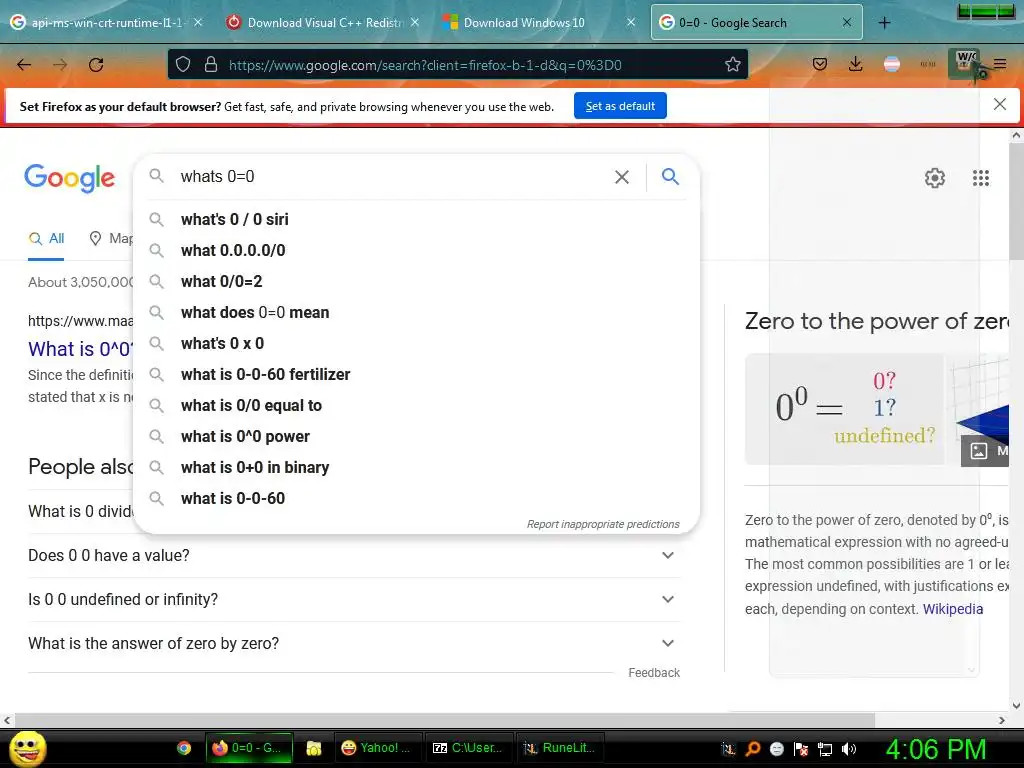Click the vertical page scrollbar thumb
Screen dimensions: 1024x768
click(1016, 201)
